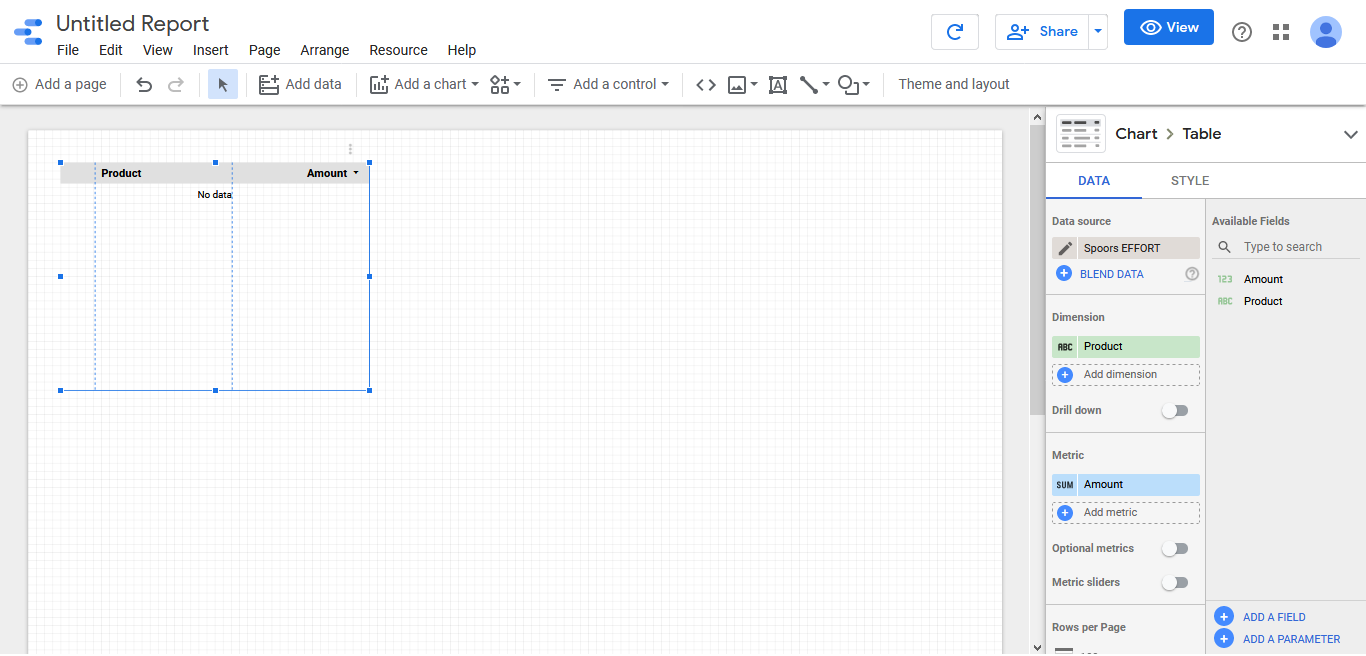The height and width of the screenshot is (656, 1366).
Task: Open the Google apps grid
Action: pos(1281,32)
